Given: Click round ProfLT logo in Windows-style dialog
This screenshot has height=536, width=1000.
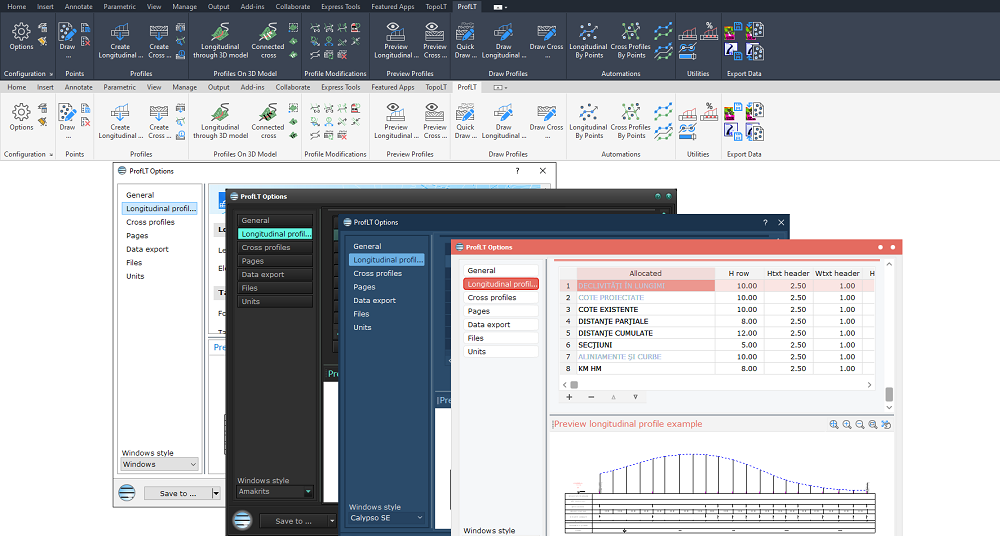Looking at the screenshot, I should pos(127,493).
